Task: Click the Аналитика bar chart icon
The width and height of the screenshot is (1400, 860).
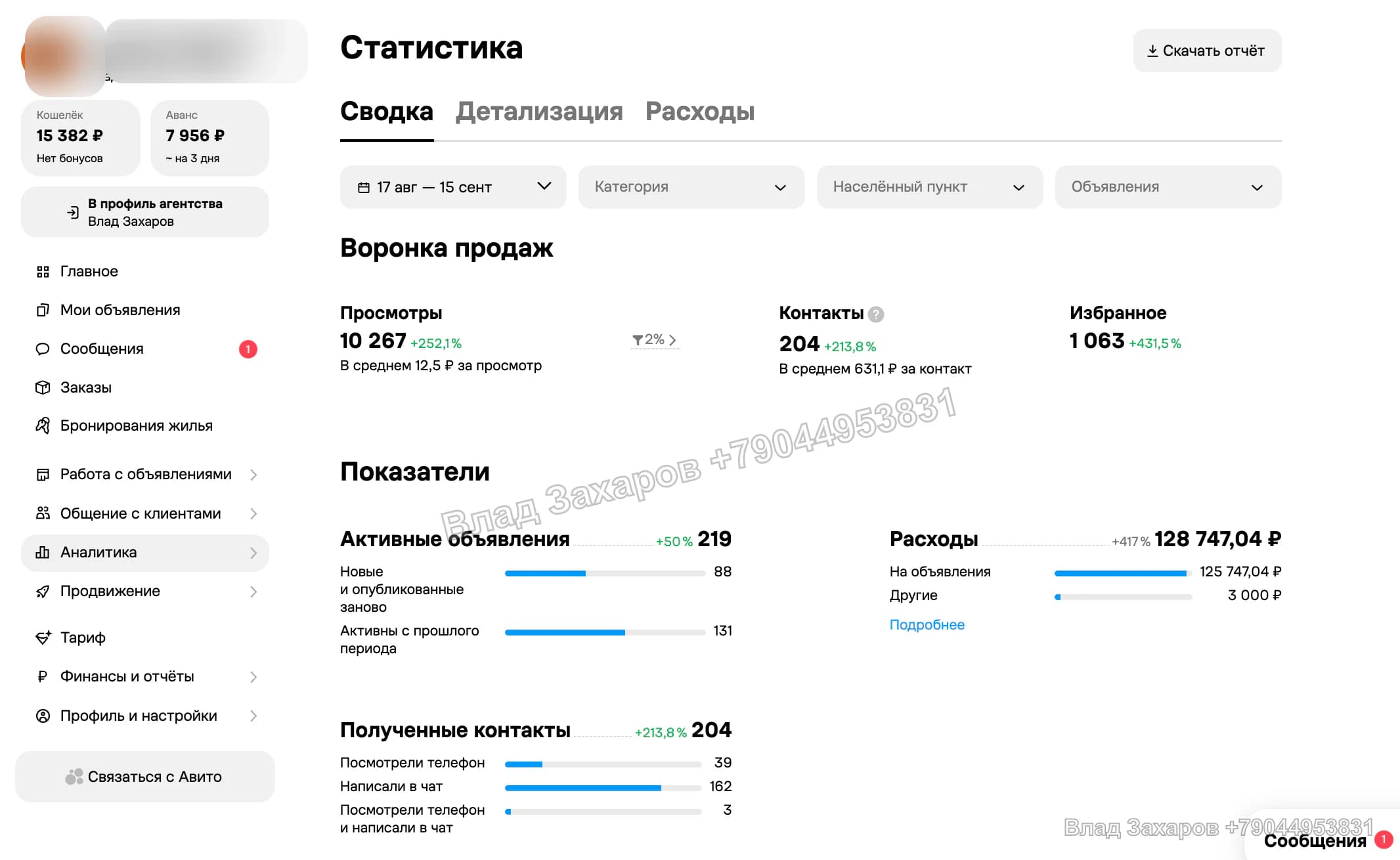Action: pos(43,552)
